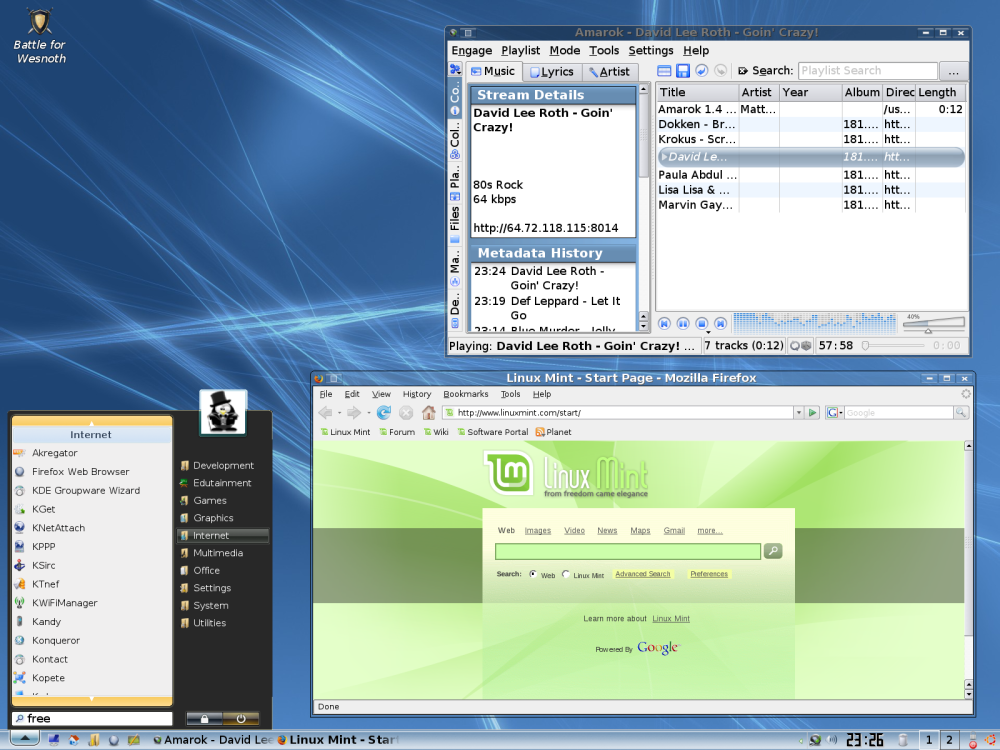Viewport: 1000px width, 750px height.
Task: Click the start menu lock screen button
Action: point(204,719)
